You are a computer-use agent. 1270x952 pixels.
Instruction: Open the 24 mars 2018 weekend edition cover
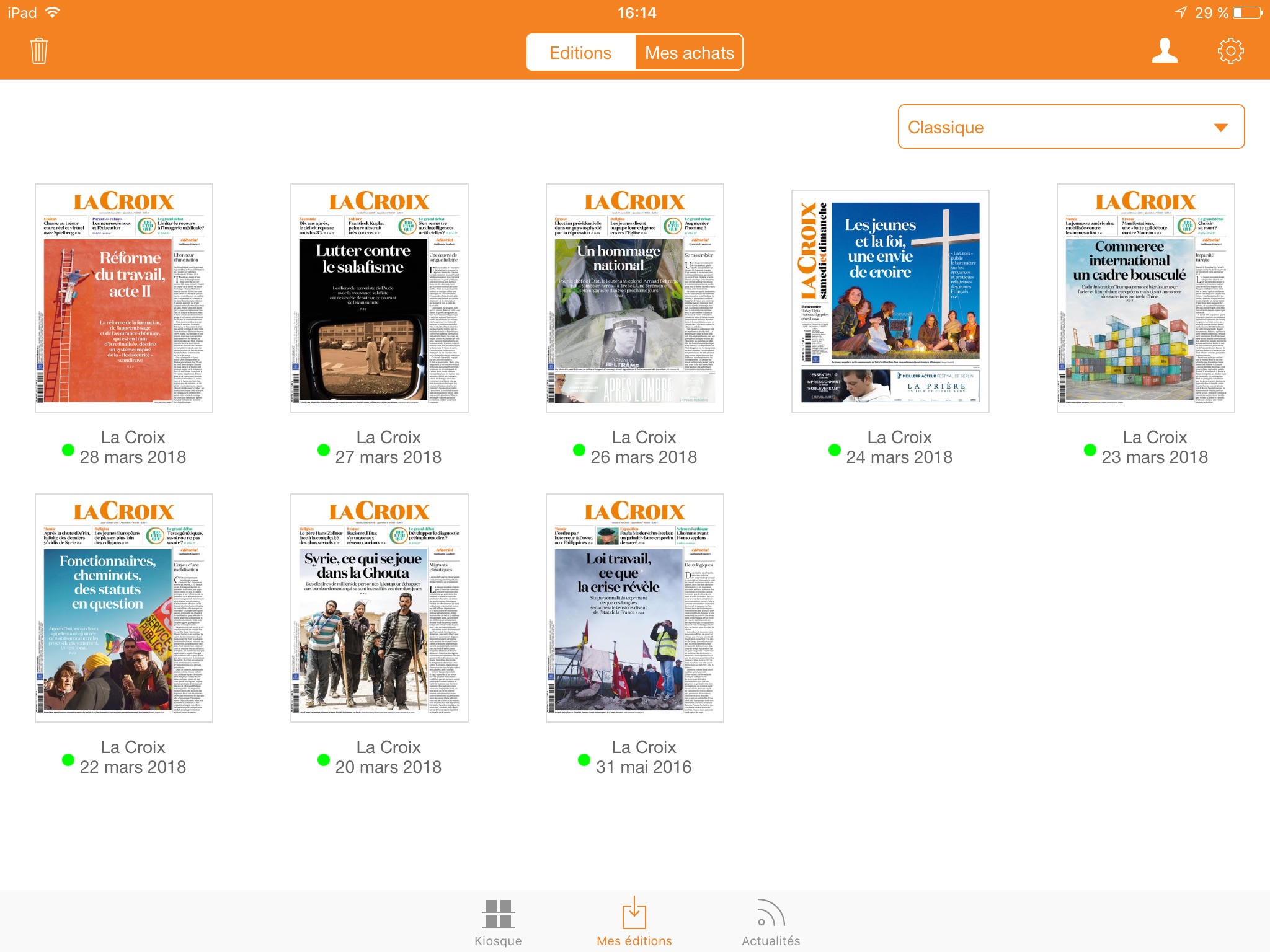pyautogui.click(x=890, y=301)
